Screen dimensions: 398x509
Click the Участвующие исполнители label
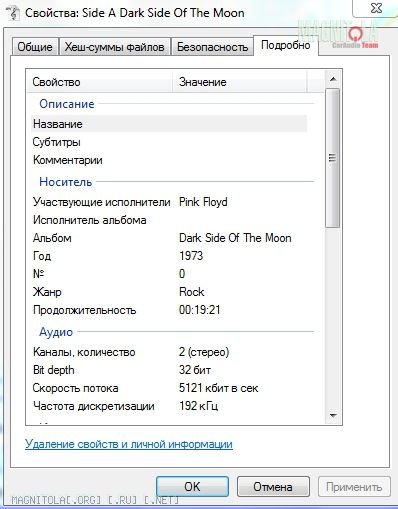(102, 202)
